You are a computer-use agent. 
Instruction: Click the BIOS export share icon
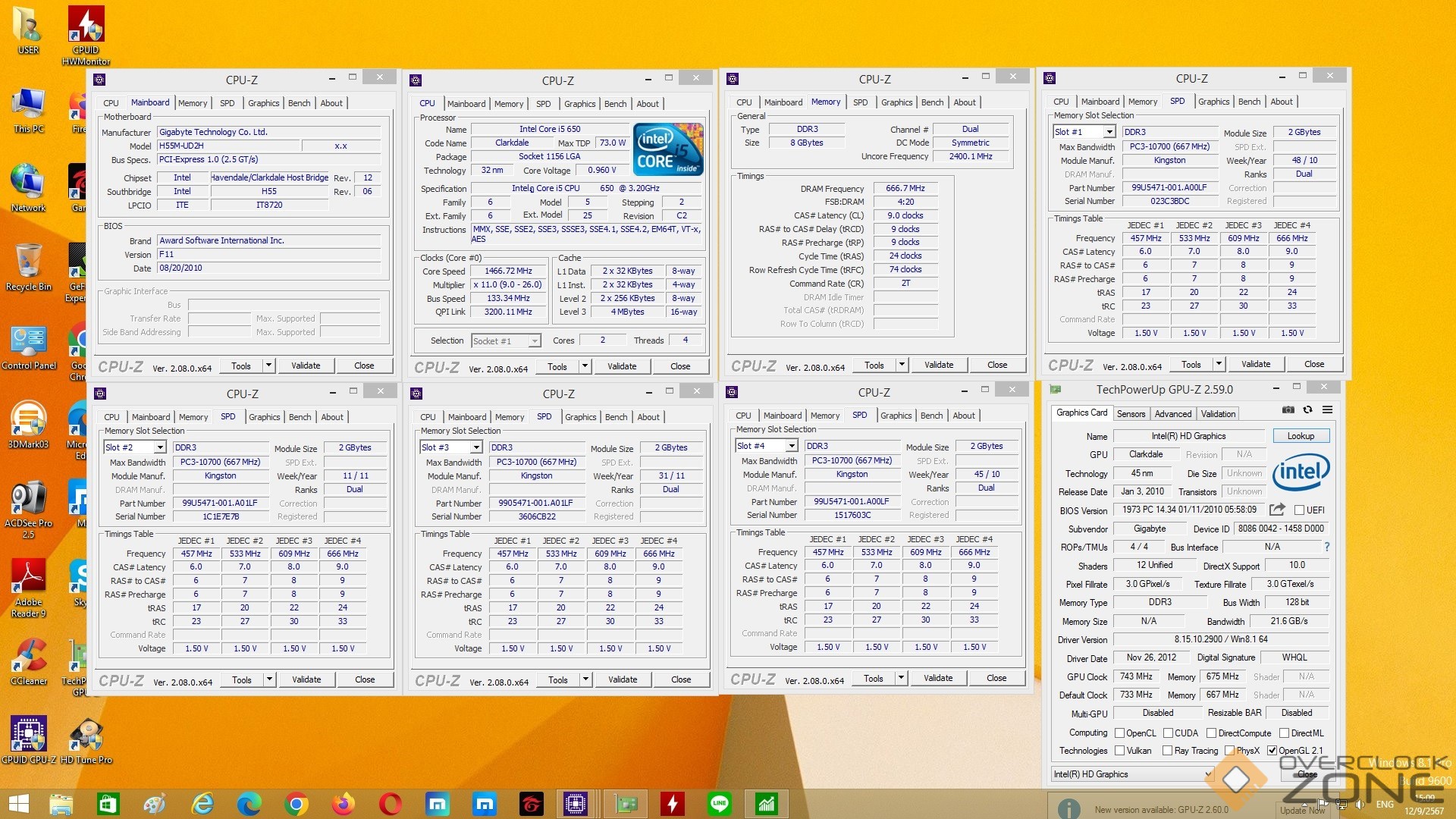(1277, 510)
